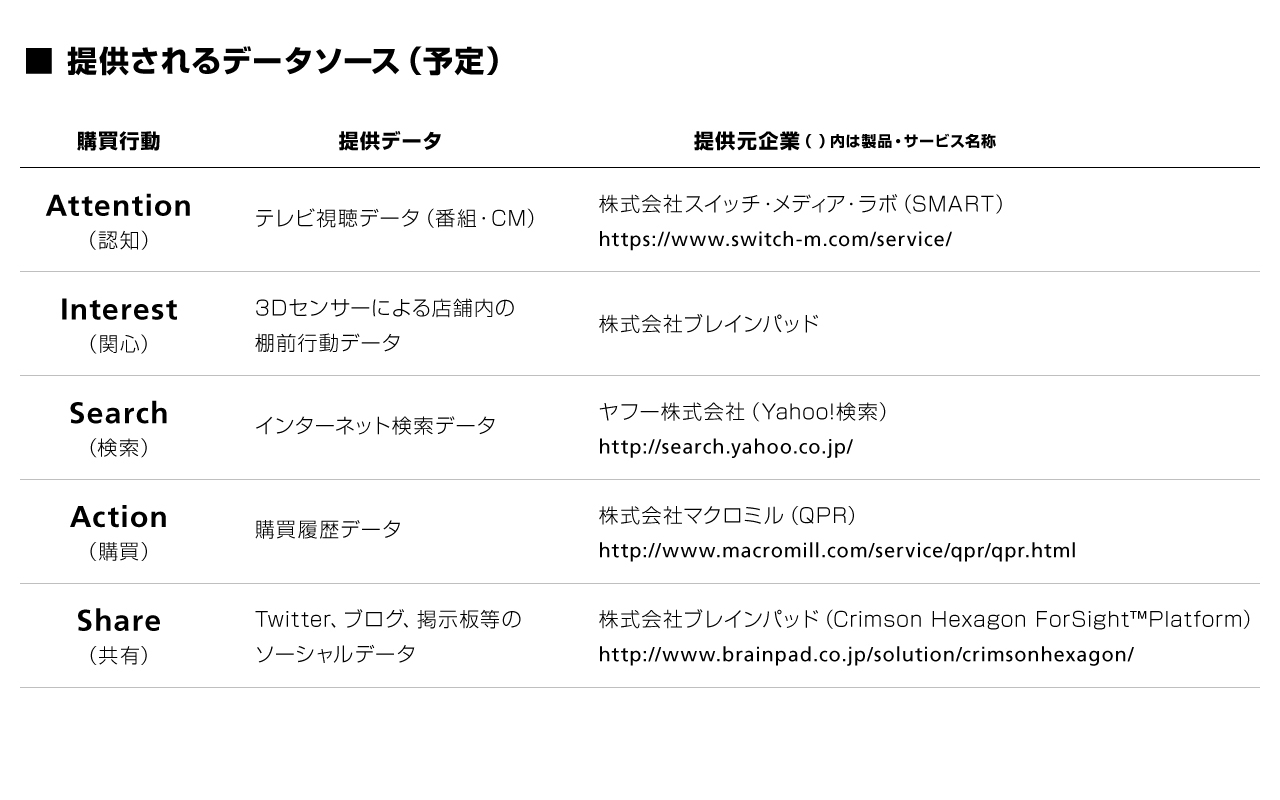Click the Action row label
This screenshot has width=1280, height=800.
point(119,517)
